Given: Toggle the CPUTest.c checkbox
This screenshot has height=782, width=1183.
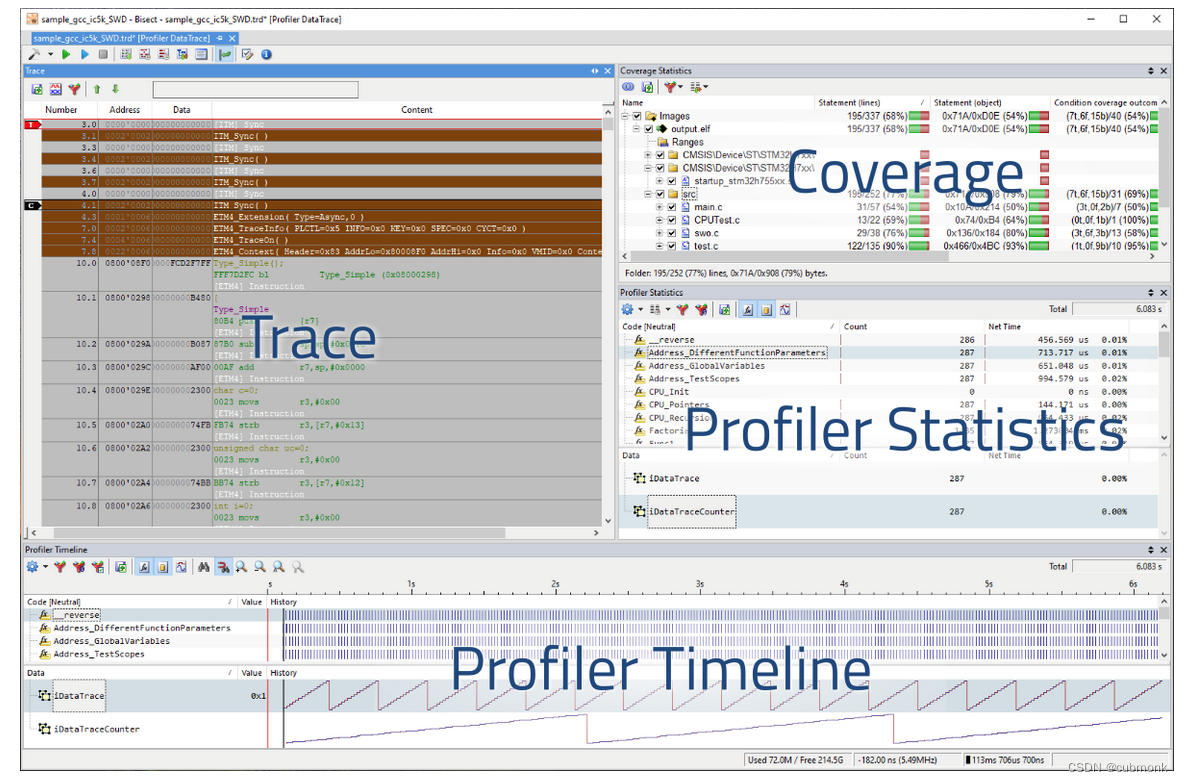Looking at the screenshot, I should [671, 220].
